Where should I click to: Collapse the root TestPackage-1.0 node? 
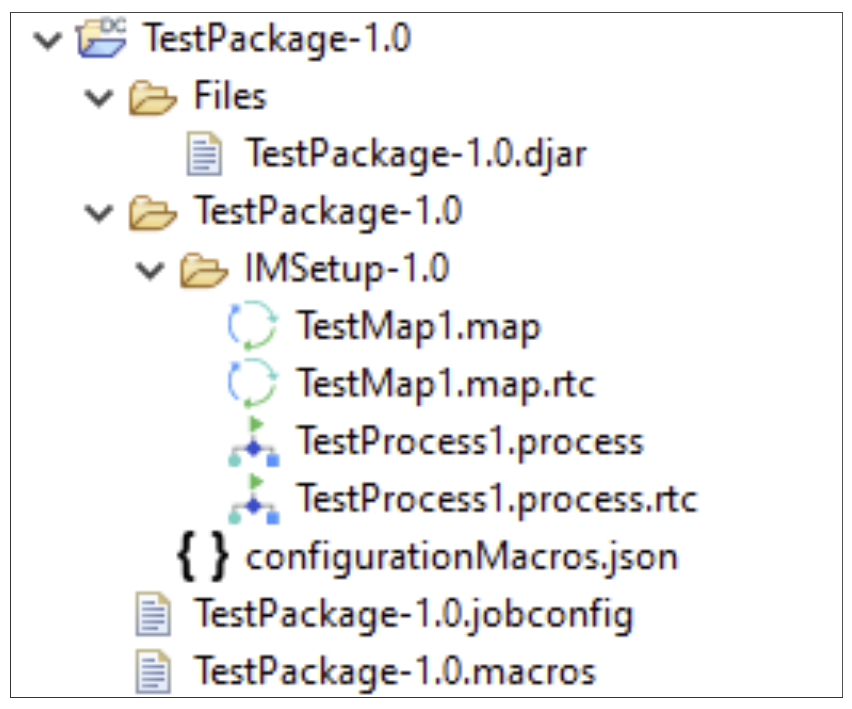(x=45, y=41)
